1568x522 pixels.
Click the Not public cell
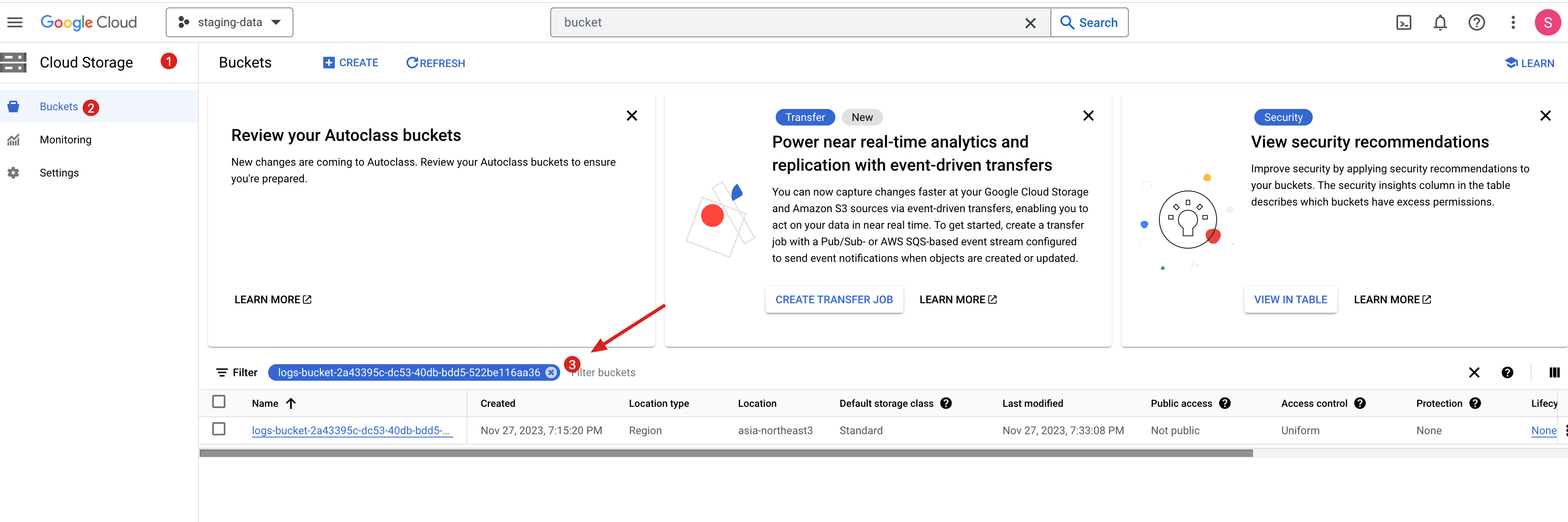click(x=1175, y=430)
